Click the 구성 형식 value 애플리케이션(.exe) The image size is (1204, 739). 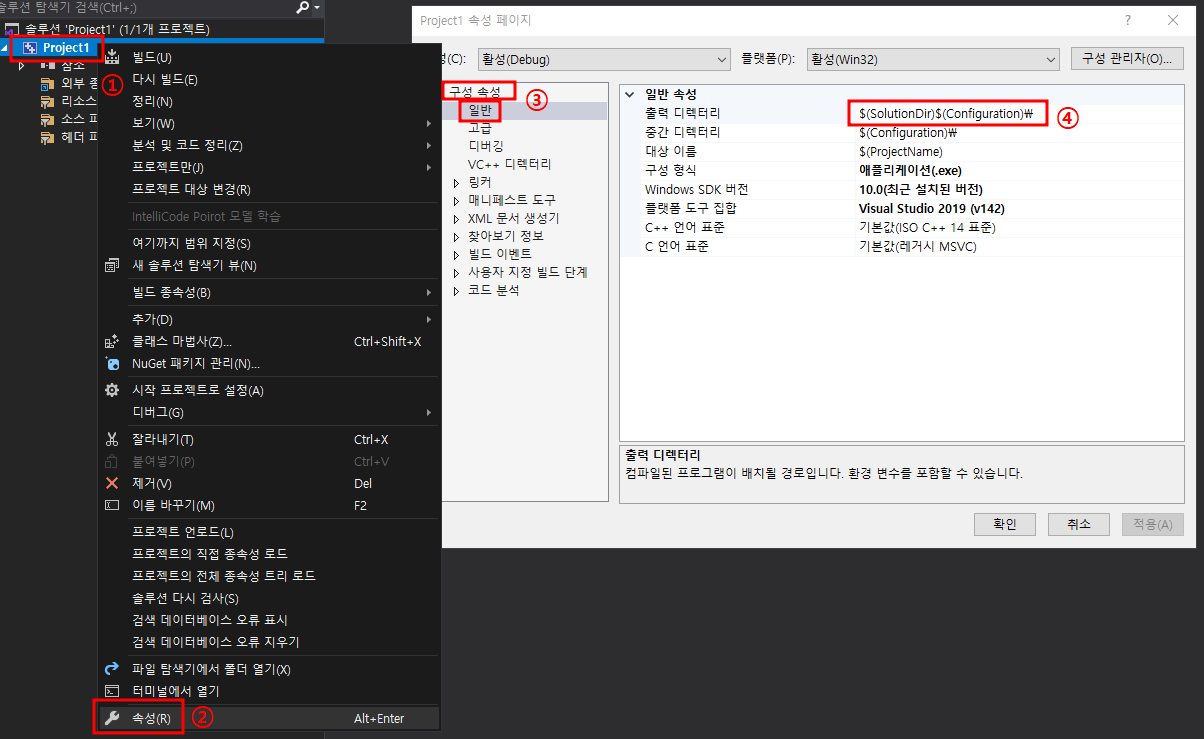910,170
